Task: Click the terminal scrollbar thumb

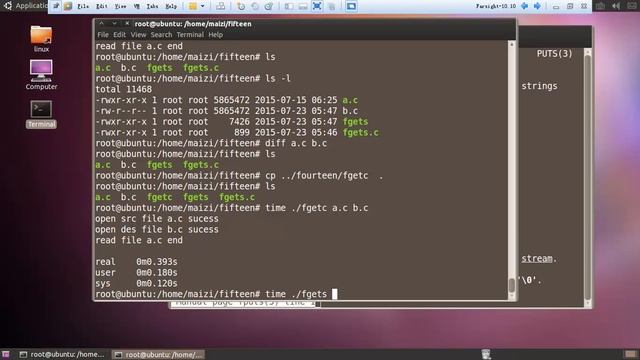Action: tap(511, 285)
